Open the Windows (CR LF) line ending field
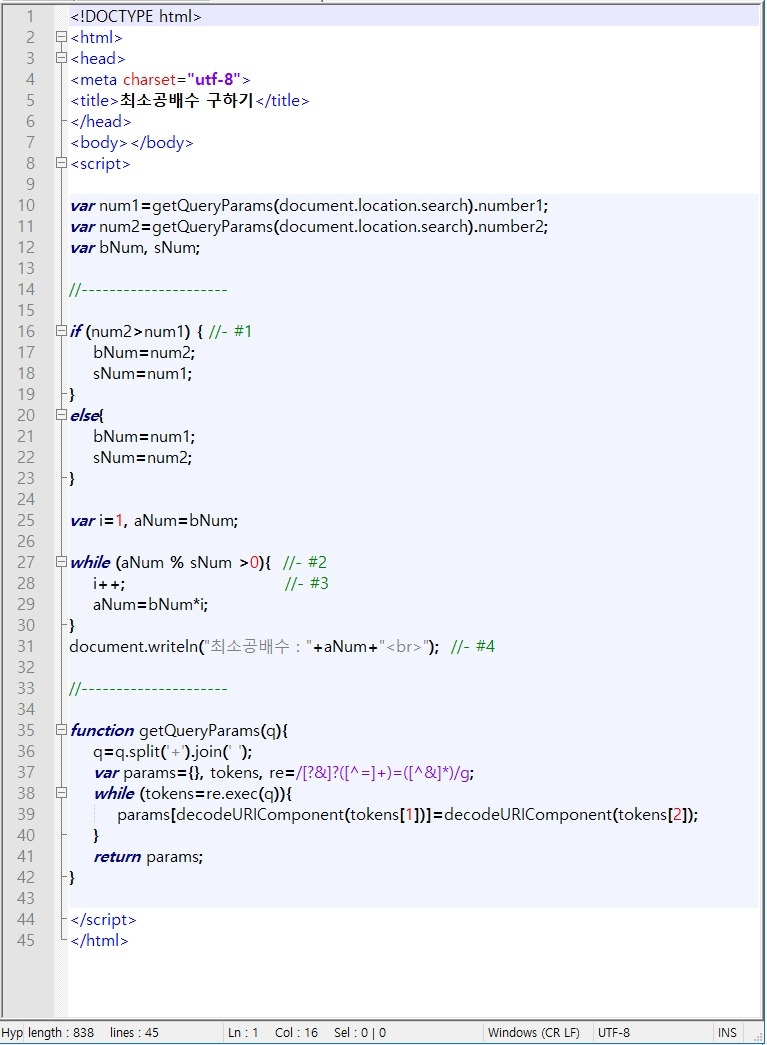 click(533, 1032)
